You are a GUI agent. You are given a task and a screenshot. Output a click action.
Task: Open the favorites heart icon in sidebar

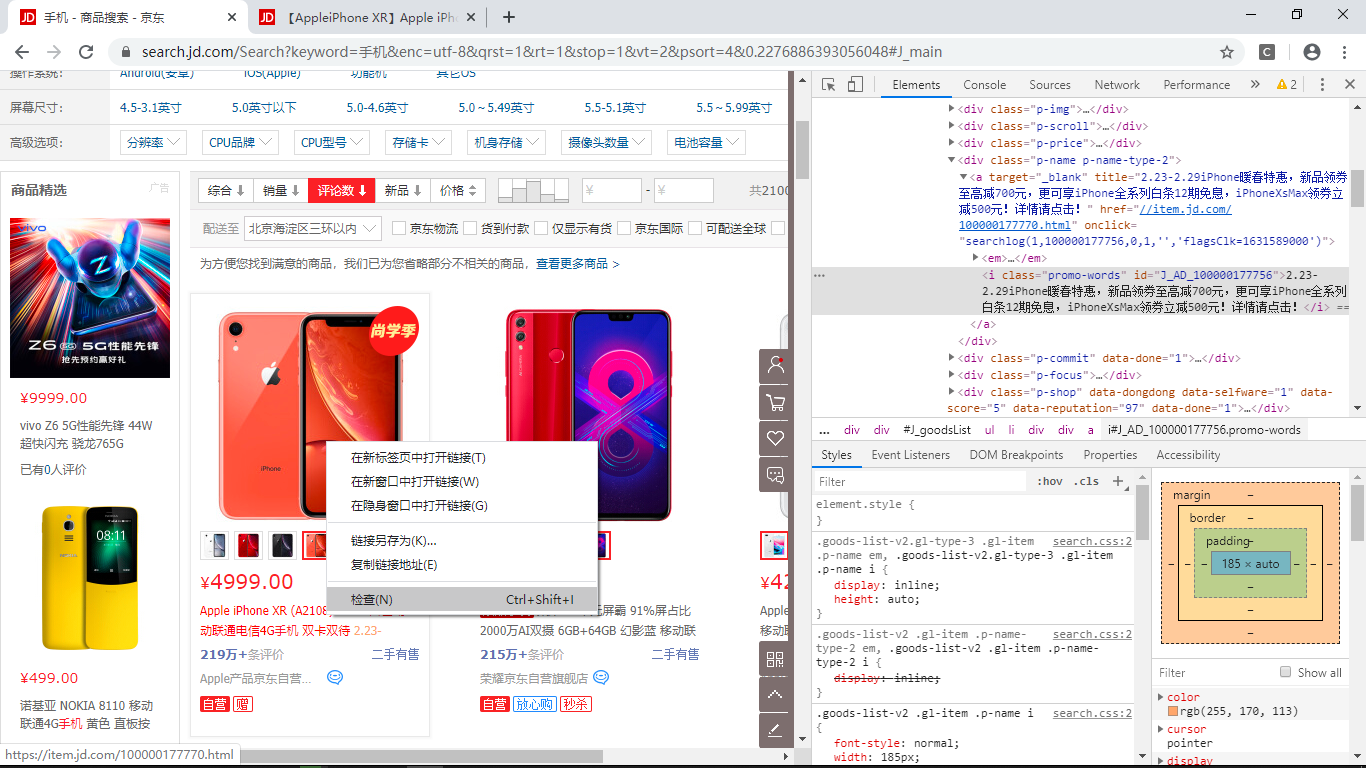[775, 439]
